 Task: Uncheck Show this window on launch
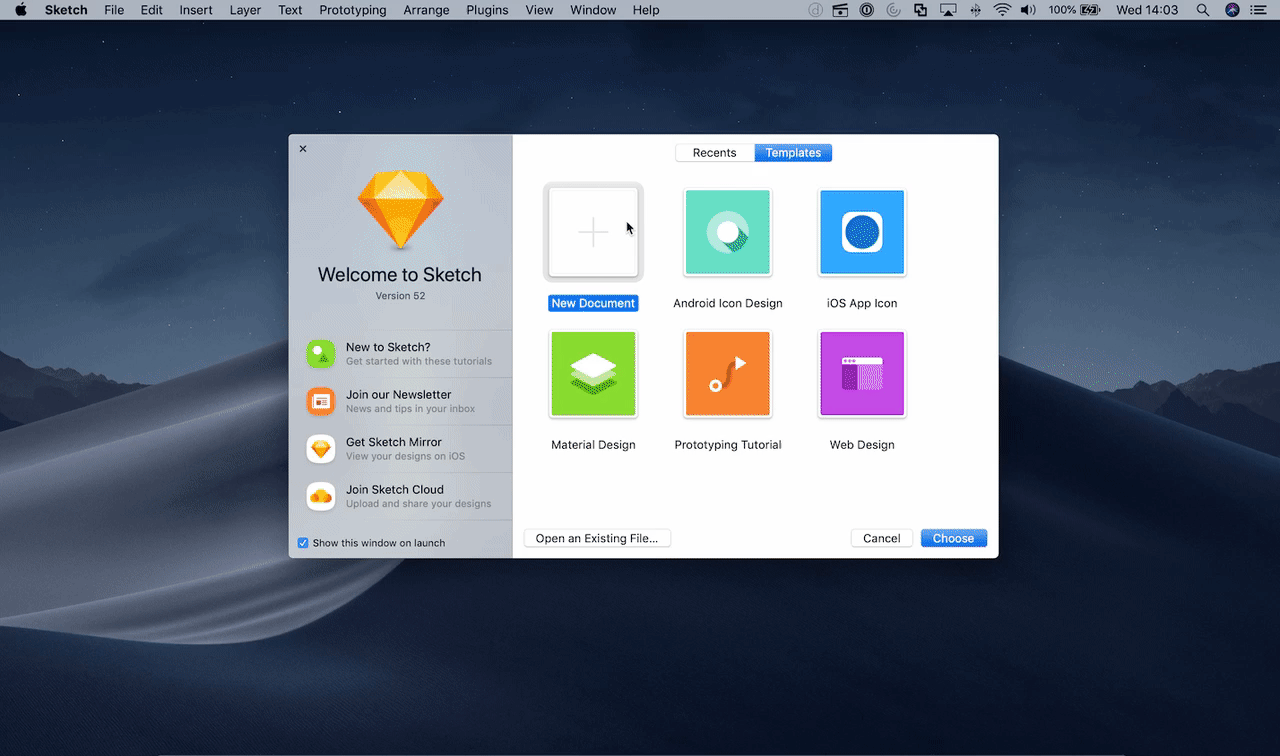303,543
